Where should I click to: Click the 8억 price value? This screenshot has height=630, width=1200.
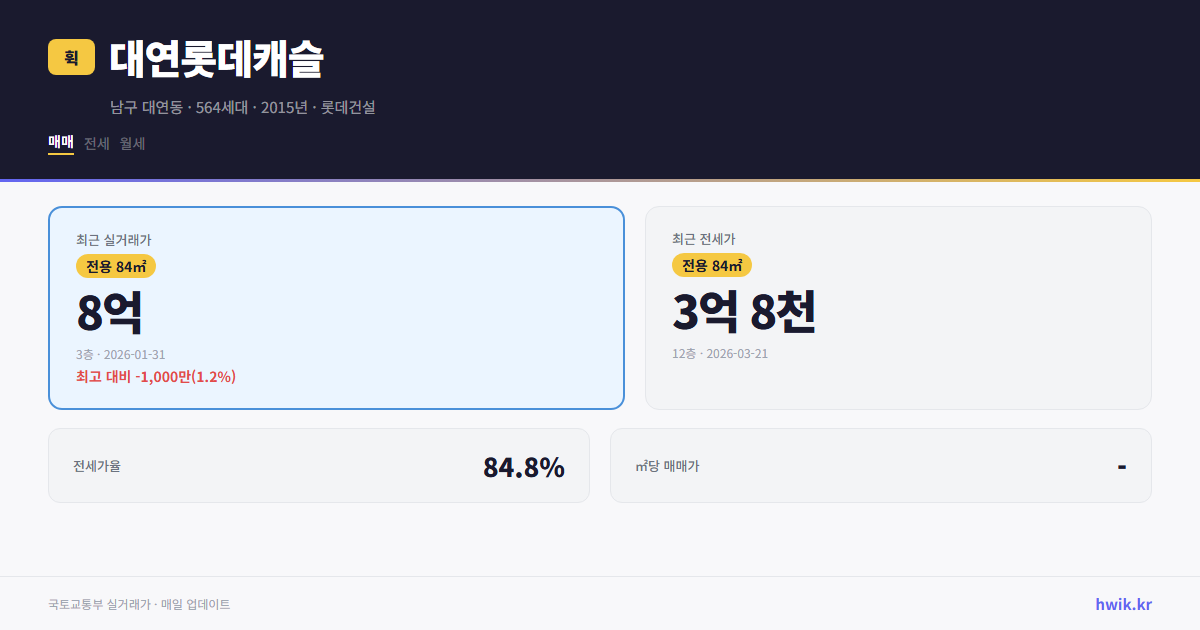click(x=110, y=311)
